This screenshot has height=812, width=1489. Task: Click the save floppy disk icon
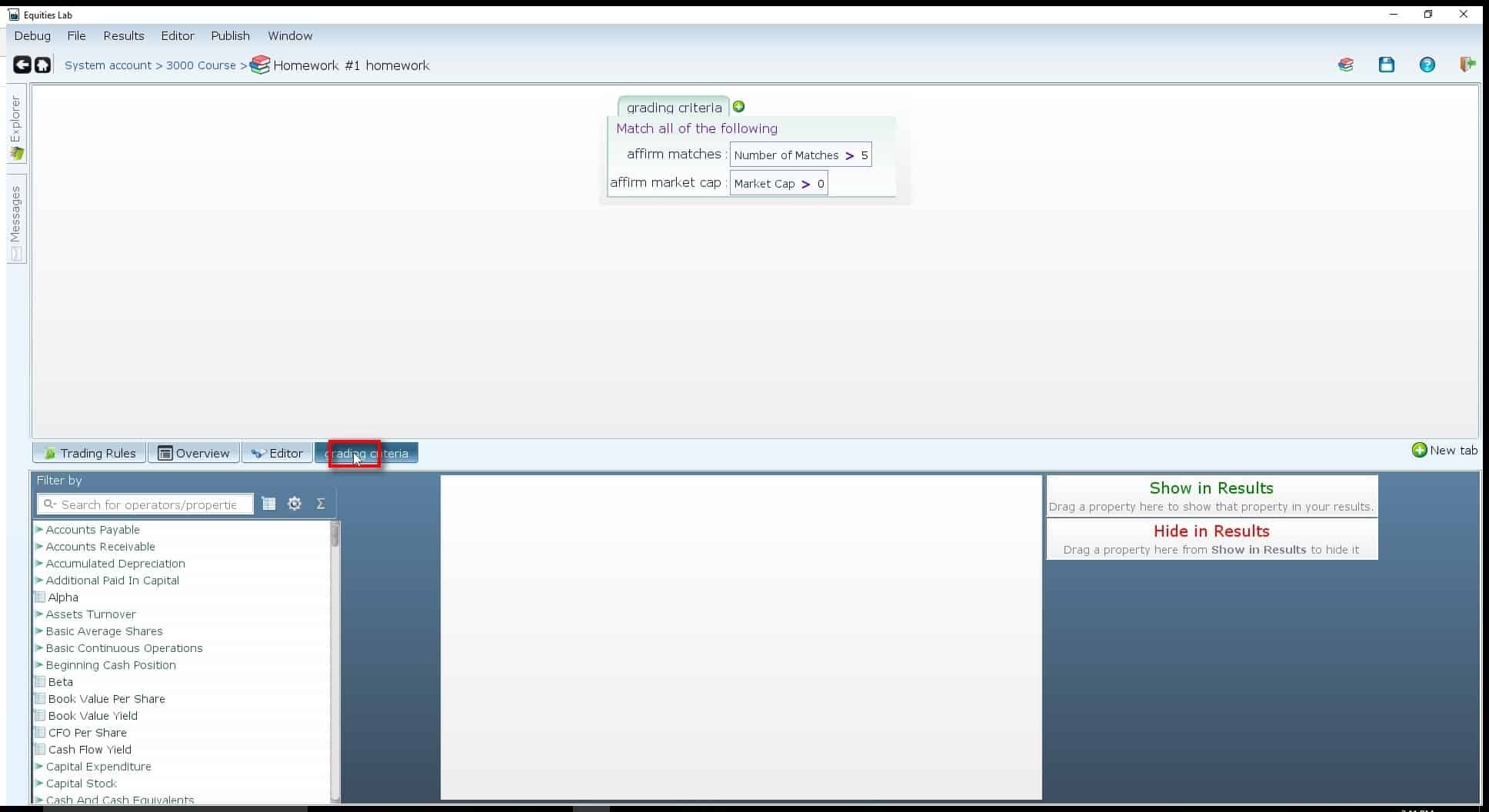1386,65
